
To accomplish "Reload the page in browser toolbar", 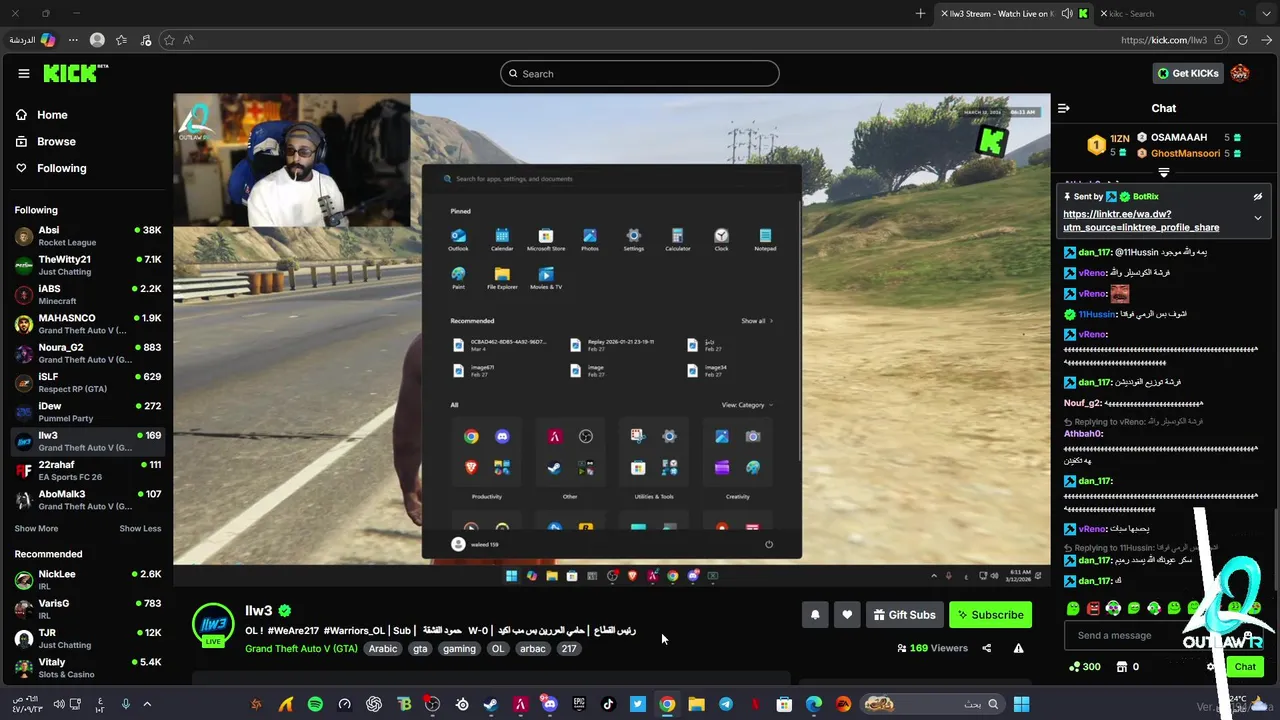I will [1243, 40].
